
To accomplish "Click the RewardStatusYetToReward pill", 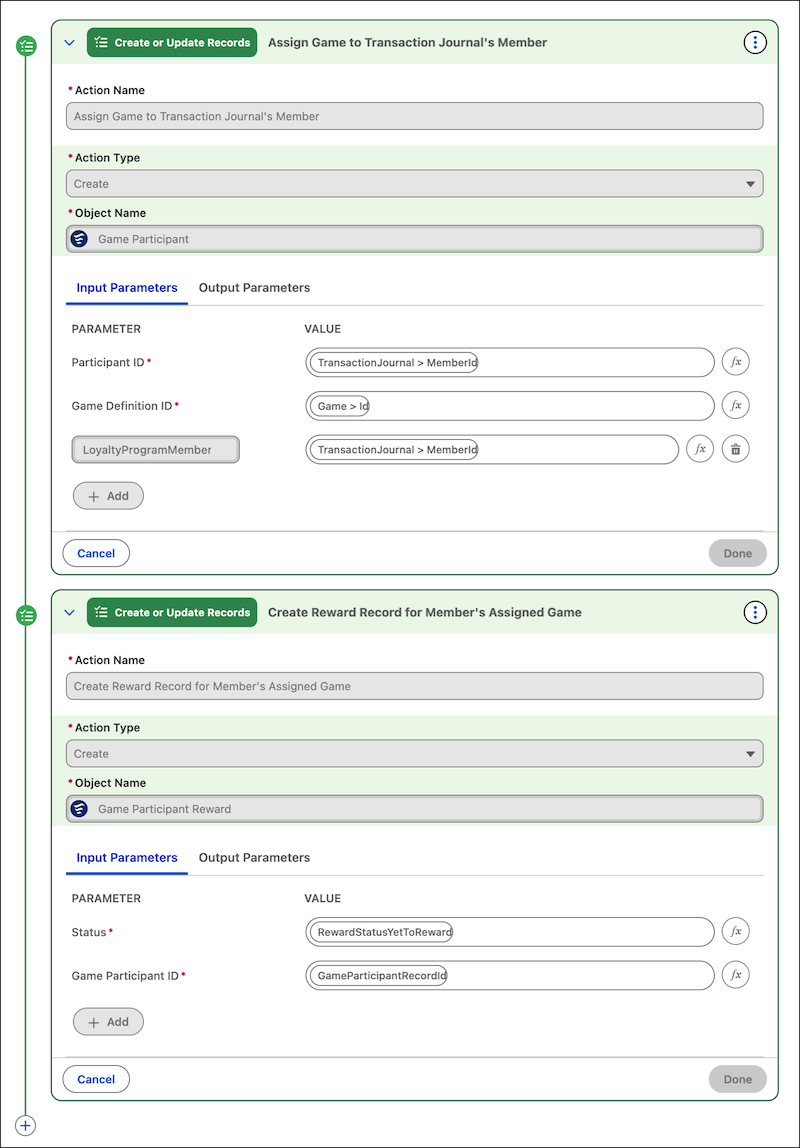I will coord(381,932).
